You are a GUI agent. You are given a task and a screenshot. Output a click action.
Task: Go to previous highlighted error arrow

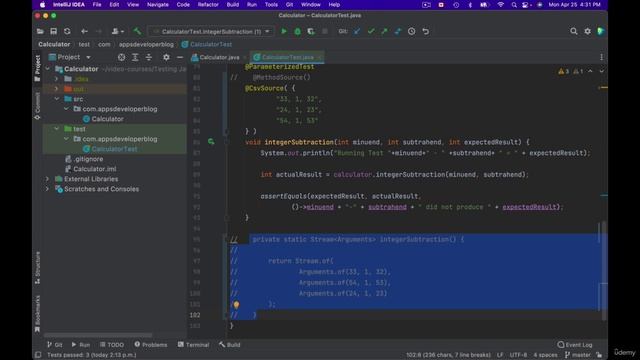click(x=590, y=71)
